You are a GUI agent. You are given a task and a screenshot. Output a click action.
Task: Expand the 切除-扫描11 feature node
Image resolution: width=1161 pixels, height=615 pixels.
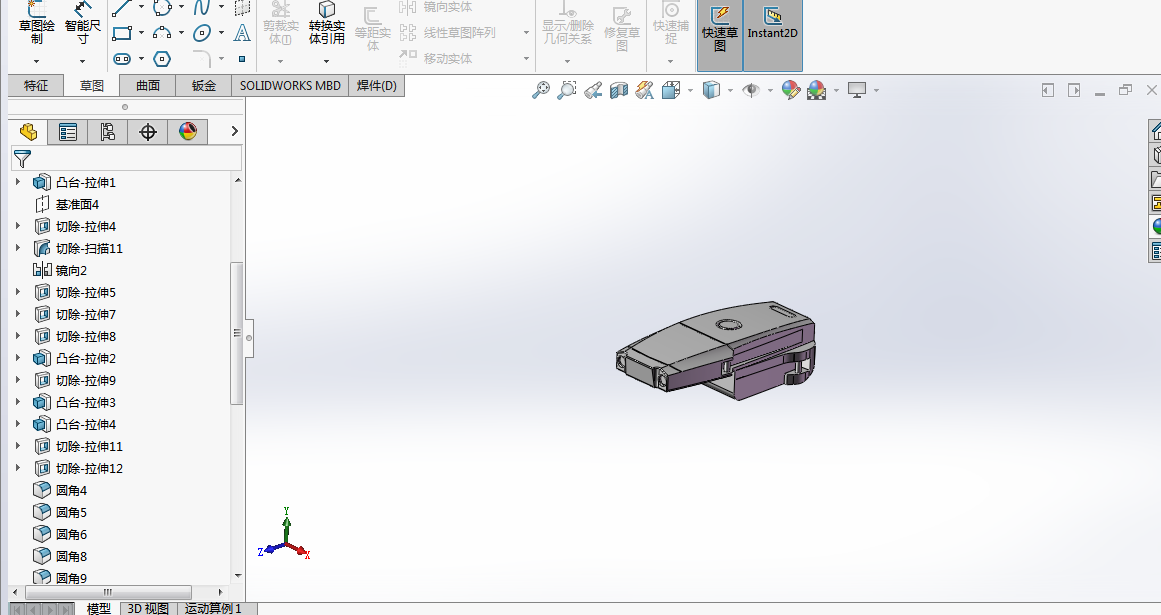(x=18, y=248)
